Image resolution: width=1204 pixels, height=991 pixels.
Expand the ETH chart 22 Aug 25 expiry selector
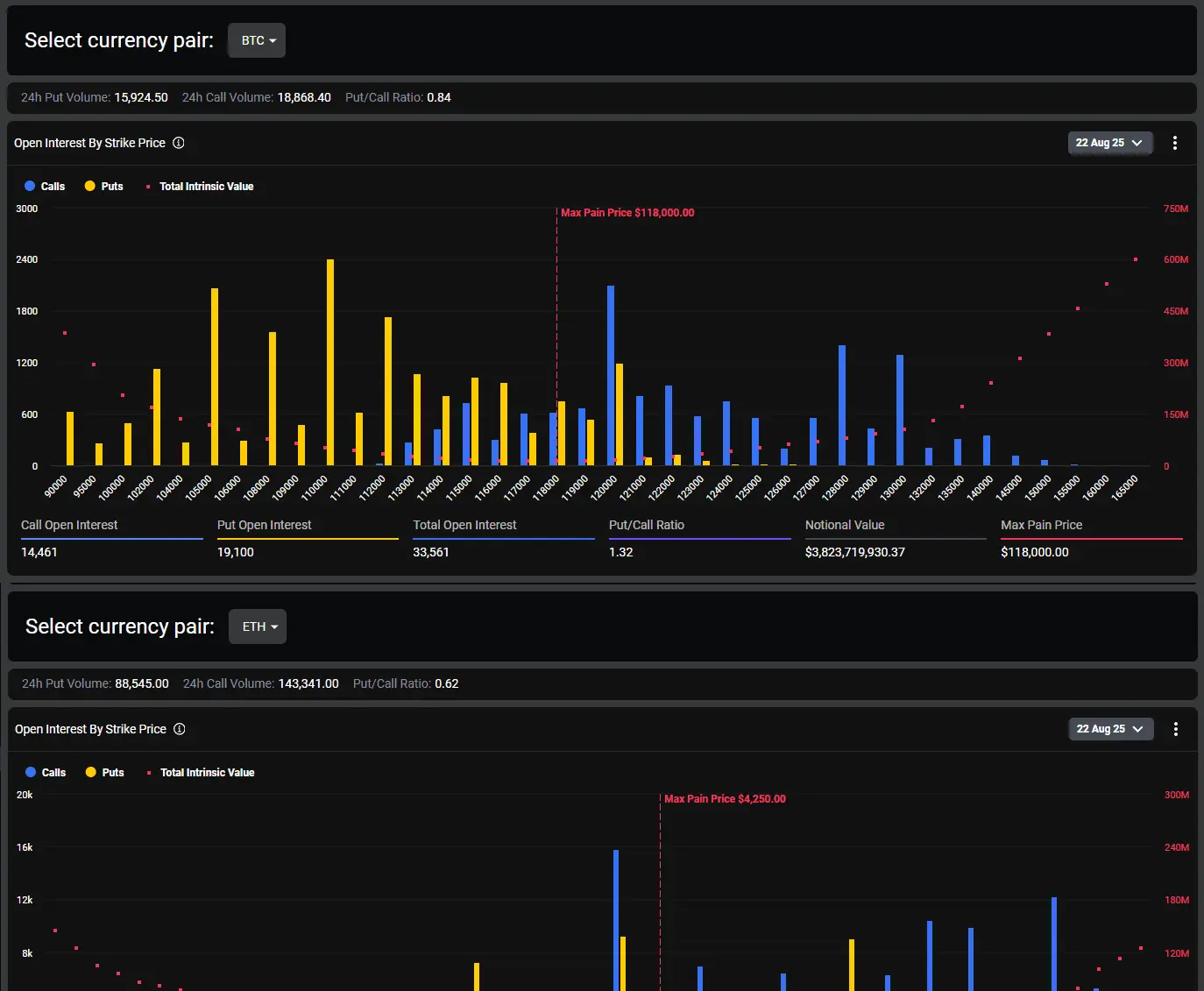(1111, 729)
